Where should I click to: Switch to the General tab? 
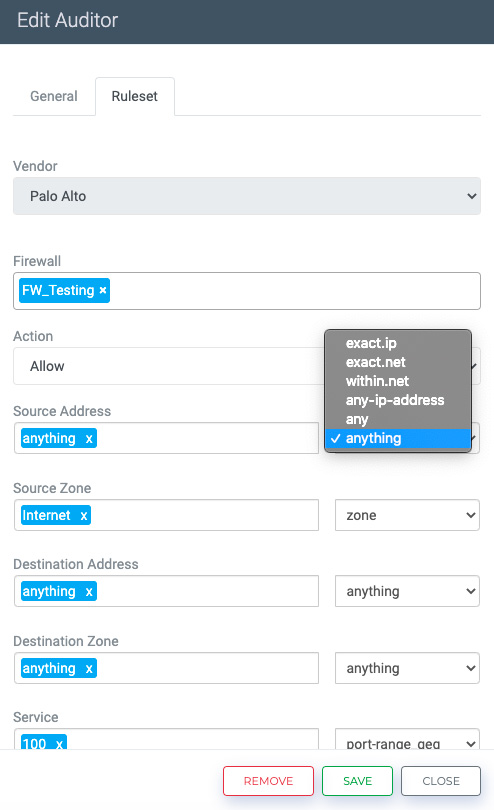tap(54, 96)
